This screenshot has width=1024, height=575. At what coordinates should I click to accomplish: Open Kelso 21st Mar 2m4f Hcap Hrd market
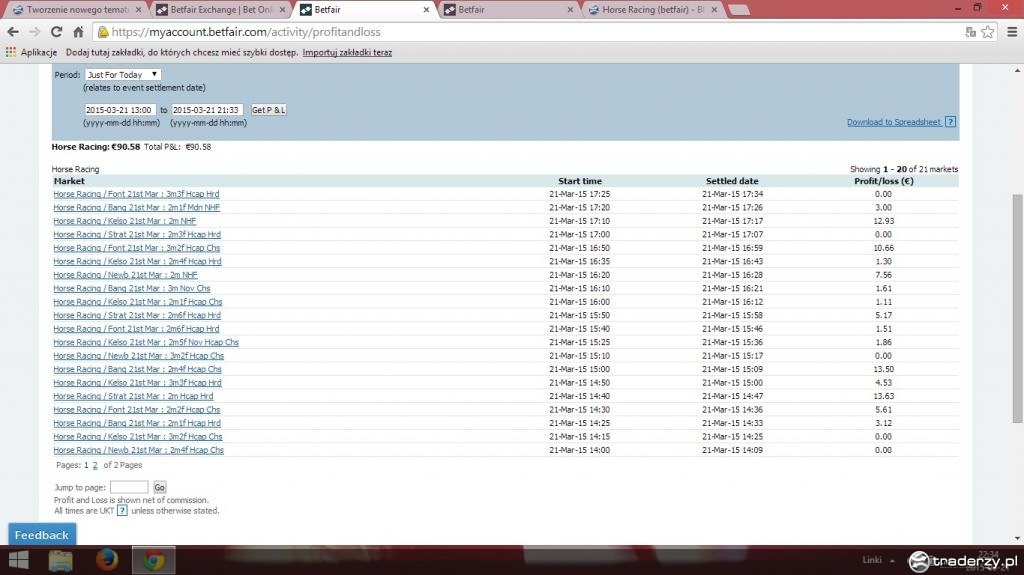pos(137,261)
